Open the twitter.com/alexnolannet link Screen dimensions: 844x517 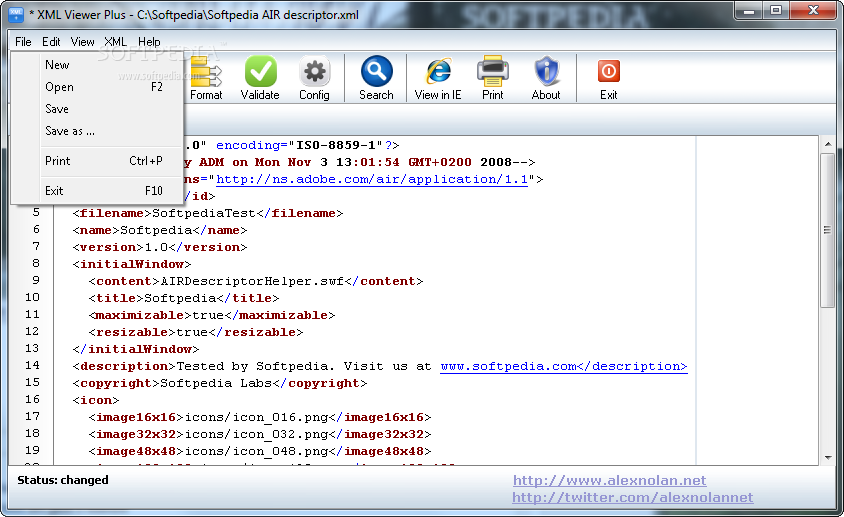[632, 497]
